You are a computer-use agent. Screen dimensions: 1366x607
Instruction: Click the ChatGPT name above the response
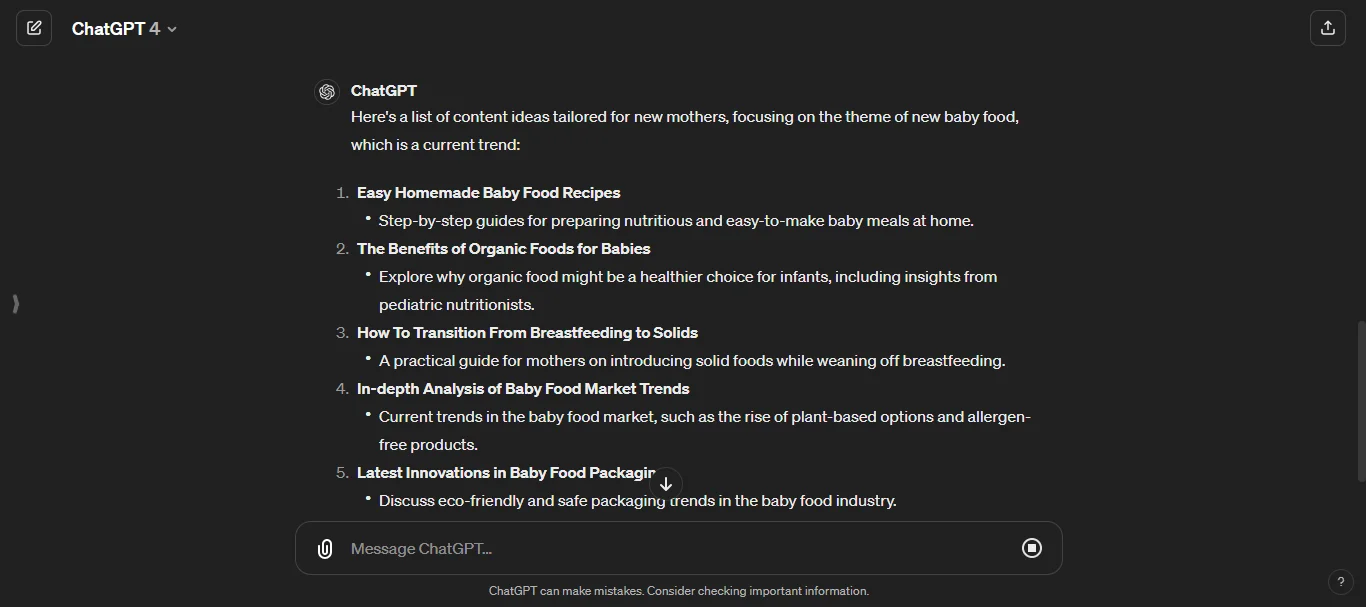point(383,91)
